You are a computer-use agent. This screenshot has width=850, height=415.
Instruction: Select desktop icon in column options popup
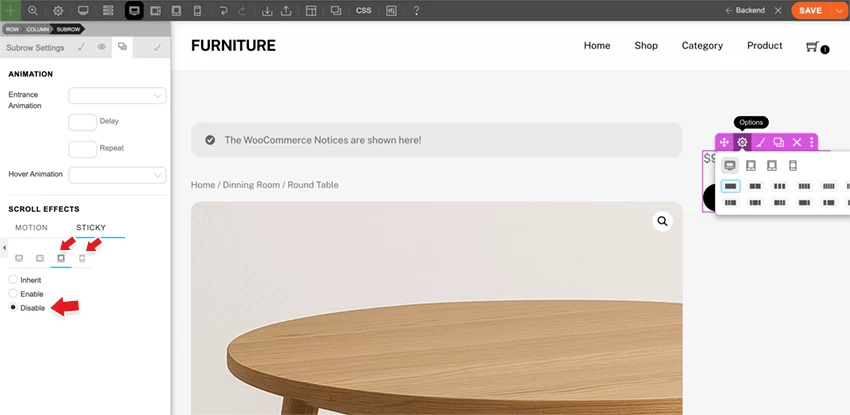pos(730,165)
